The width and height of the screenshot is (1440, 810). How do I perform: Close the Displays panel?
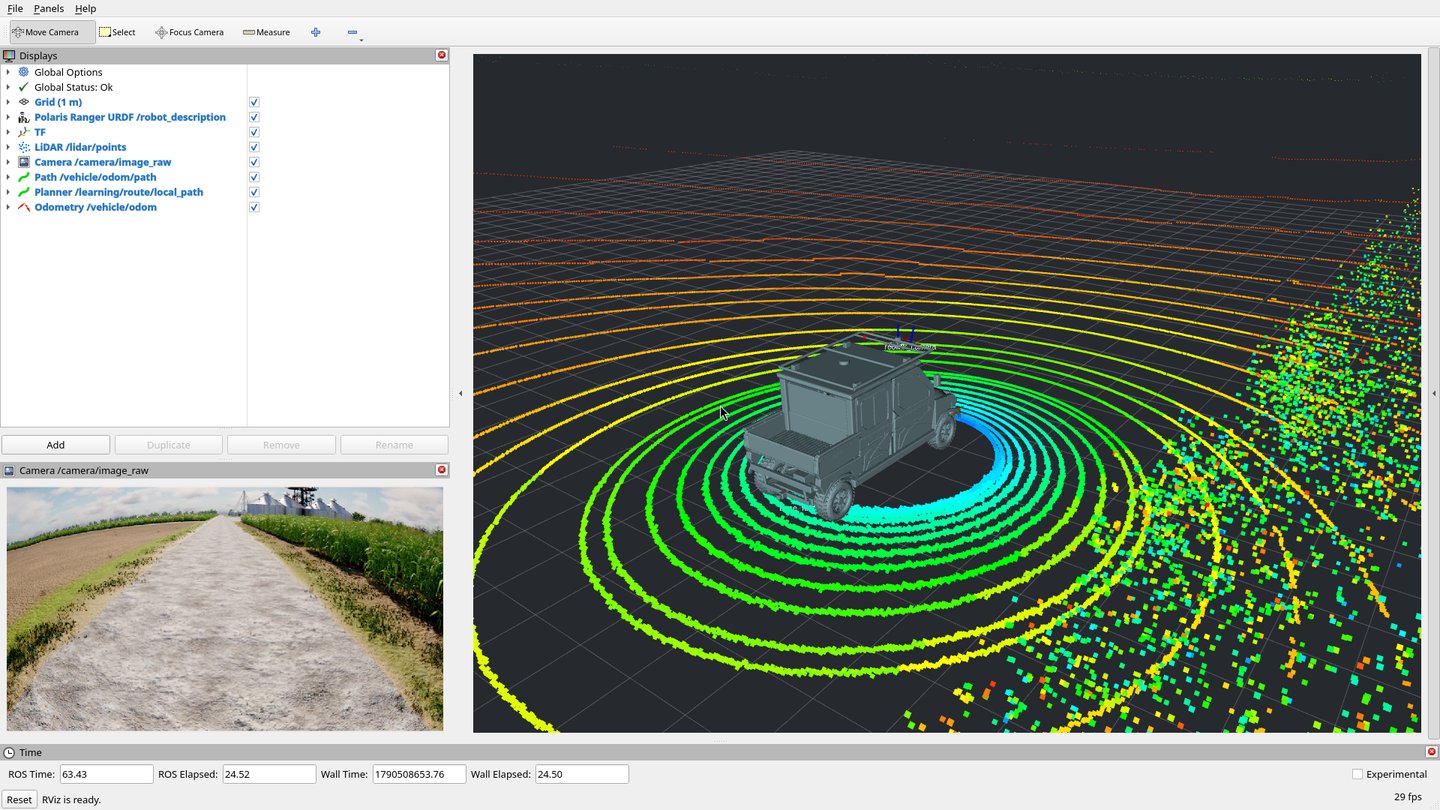pyautogui.click(x=442, y=55)
